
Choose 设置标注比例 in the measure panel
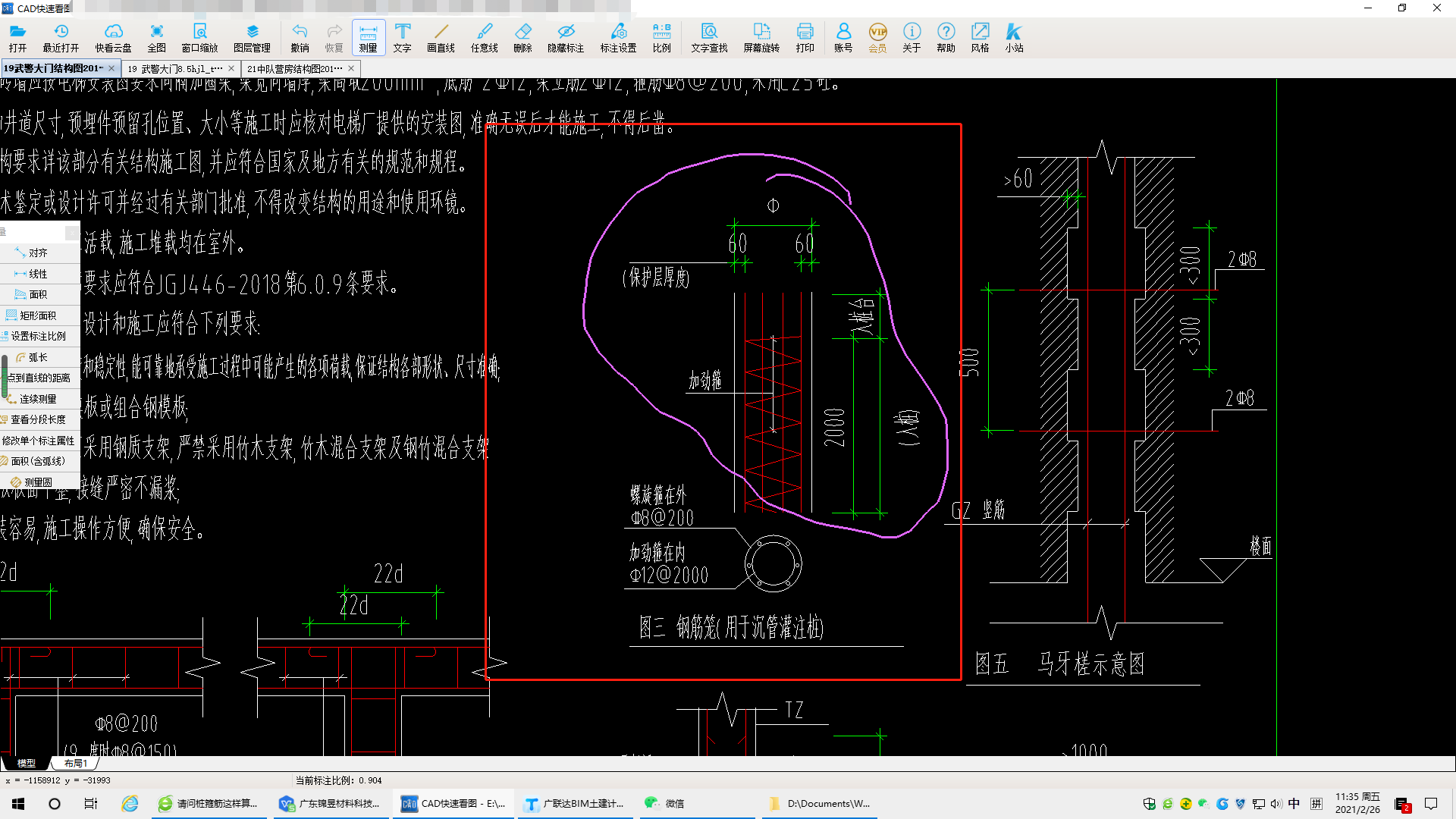coord(39,336)
